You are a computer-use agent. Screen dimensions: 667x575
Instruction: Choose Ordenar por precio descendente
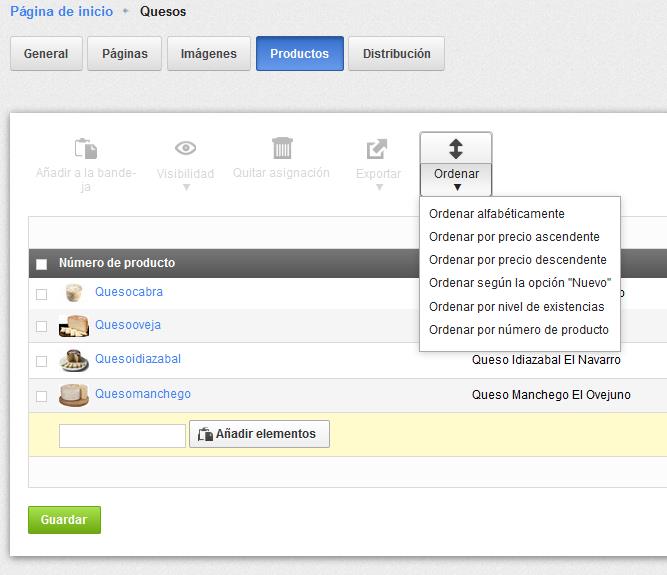pyautogui.click(x=517, y=260)
